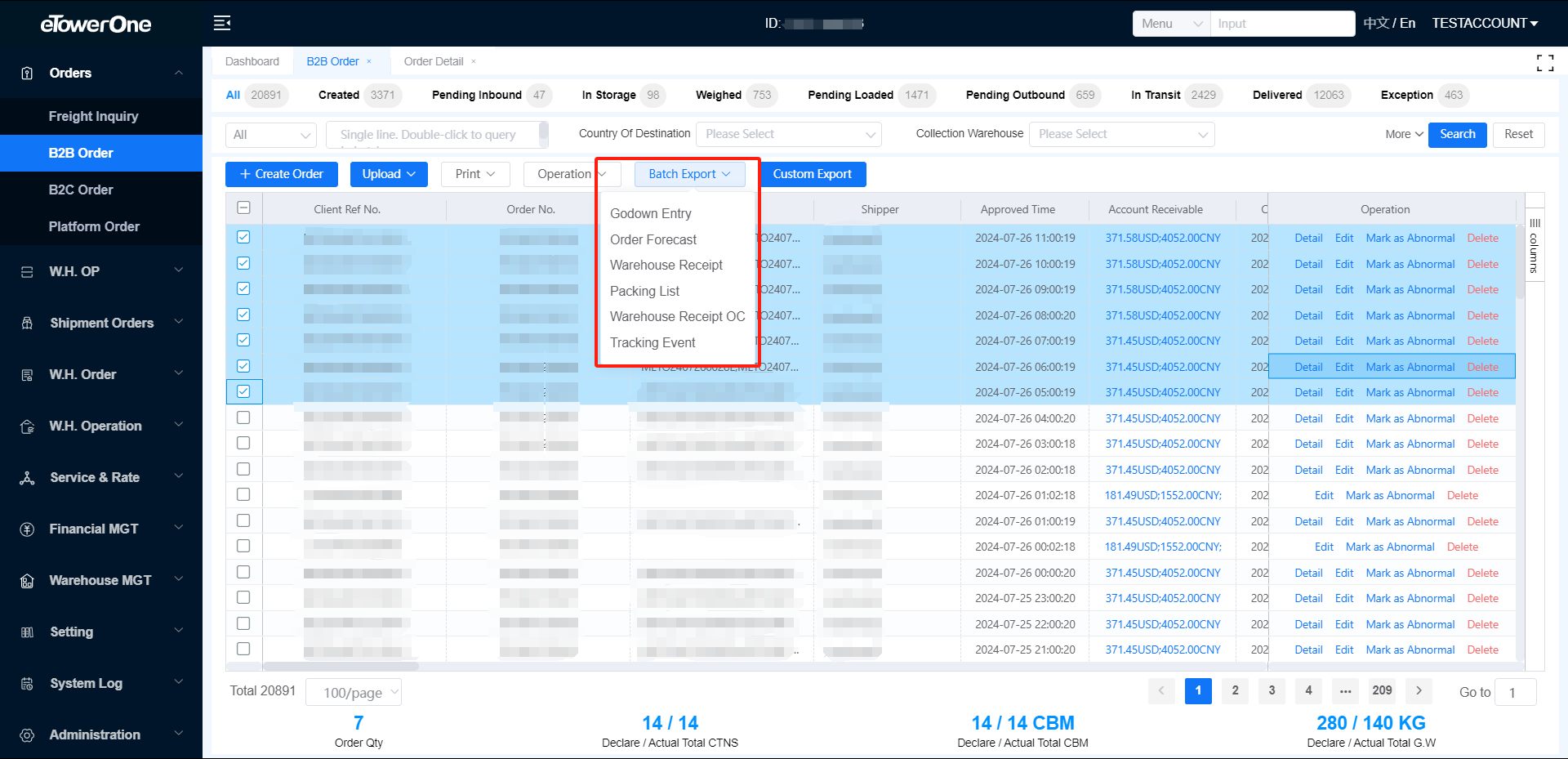Choose Godown Entry export option
This screenshot has height=759, width=1568.
(651, 213)
